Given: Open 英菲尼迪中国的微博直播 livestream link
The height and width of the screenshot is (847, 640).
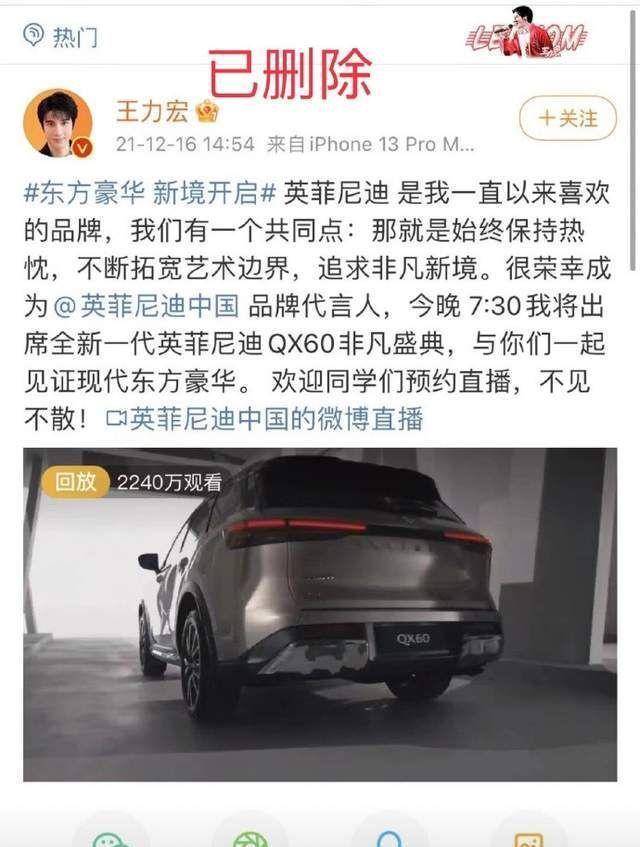Looking at the screenshot, I should [276, 419].
